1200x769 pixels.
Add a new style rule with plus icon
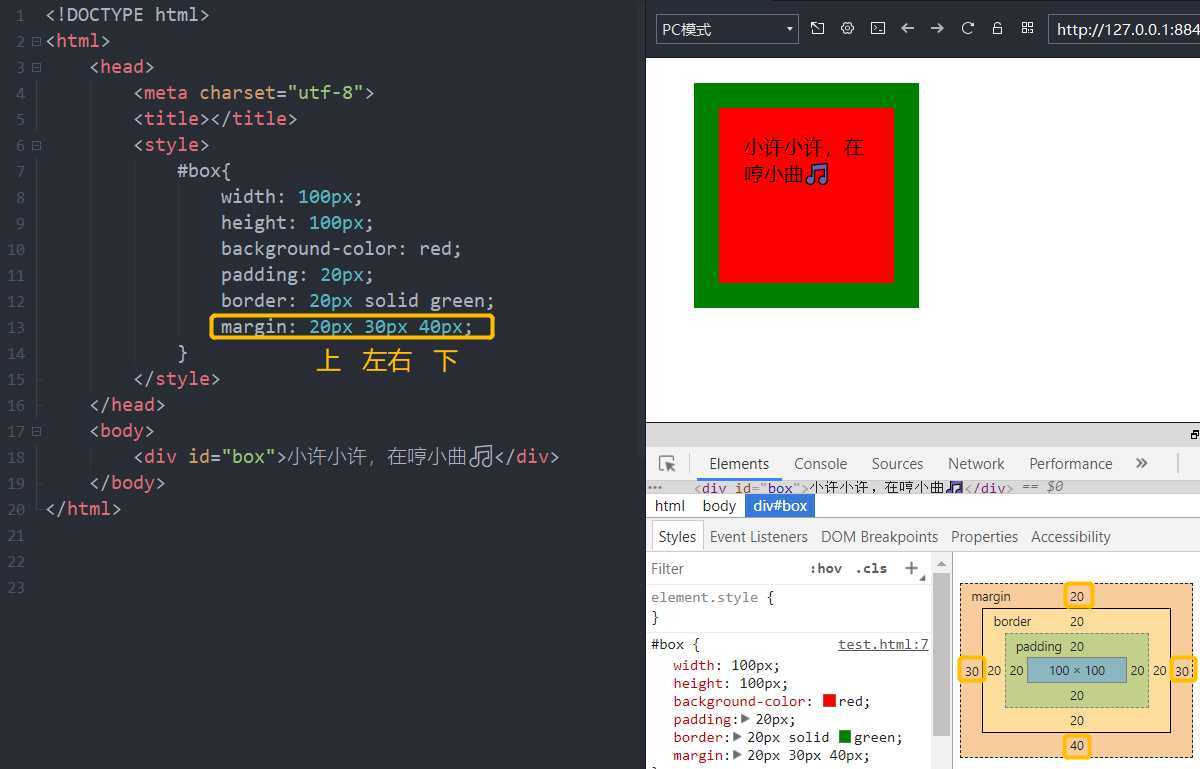coord(911,568)
